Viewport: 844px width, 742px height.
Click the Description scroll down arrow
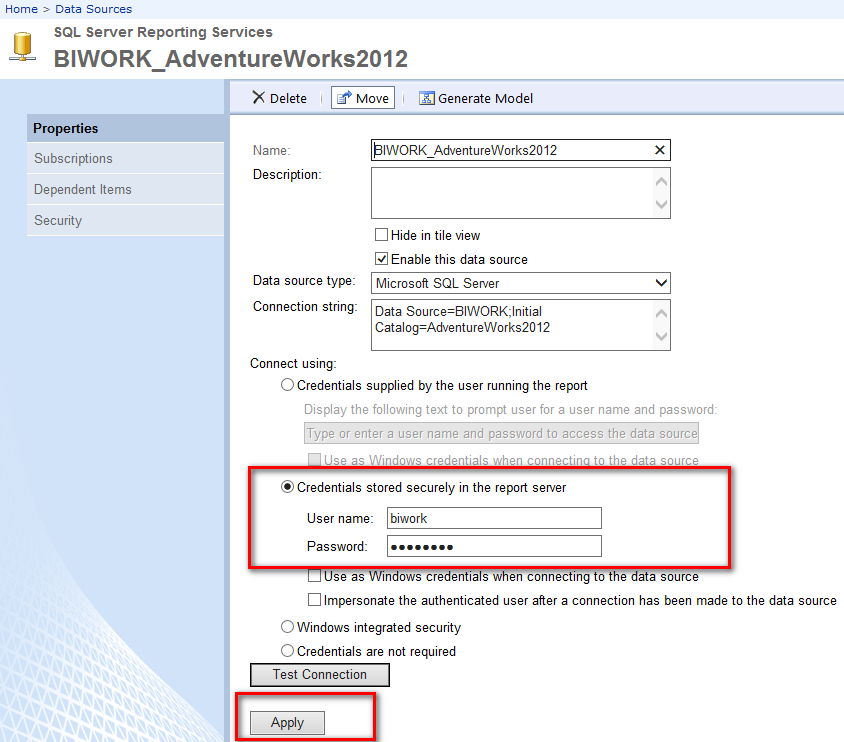click(x=662, y=204)
